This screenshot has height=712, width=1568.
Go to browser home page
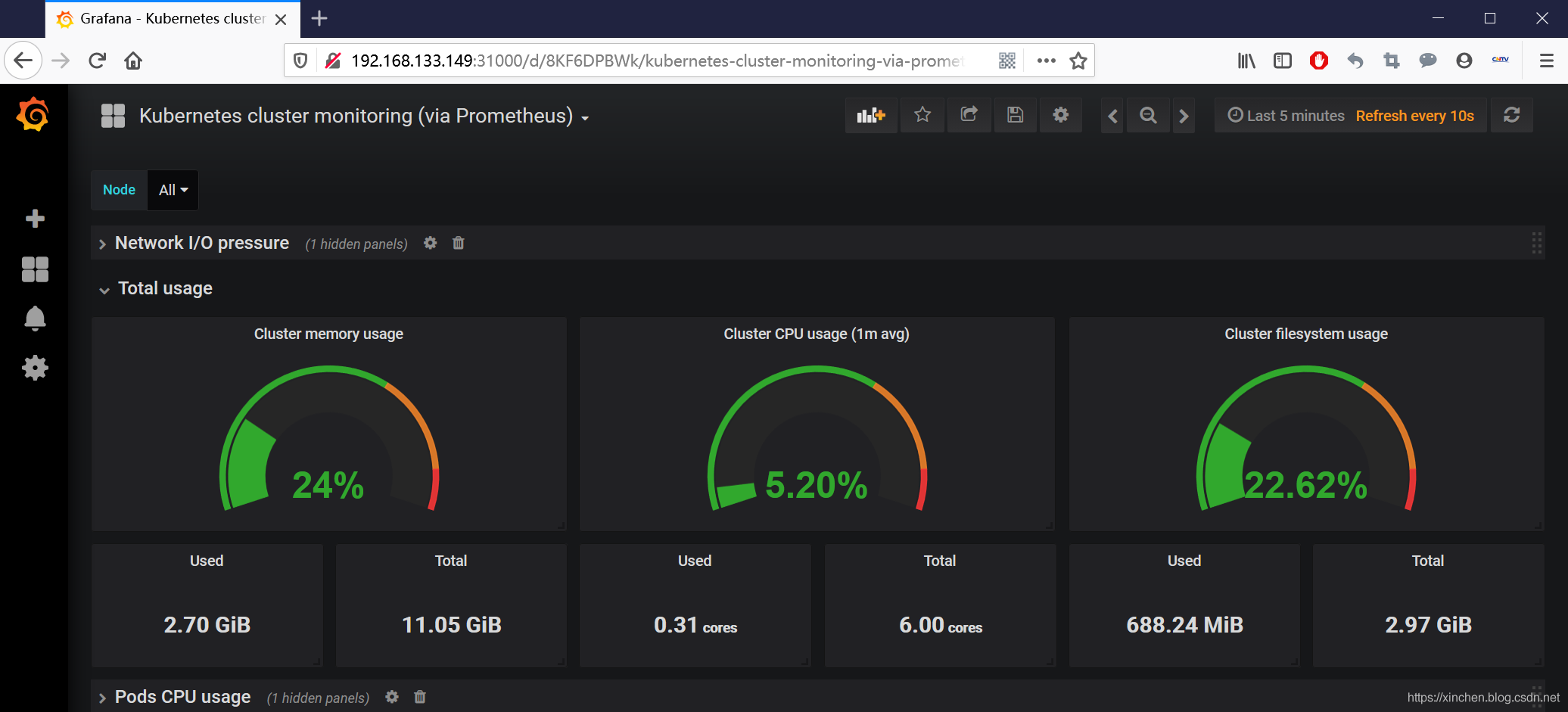(x=133, y=61)
